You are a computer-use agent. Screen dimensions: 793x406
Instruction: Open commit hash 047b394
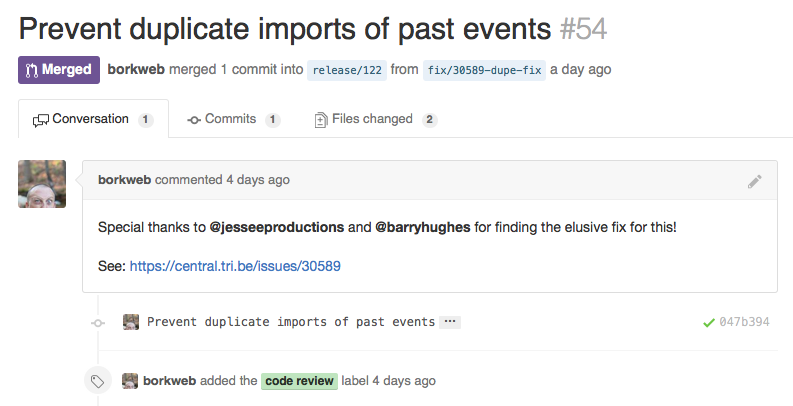point(744,323)
